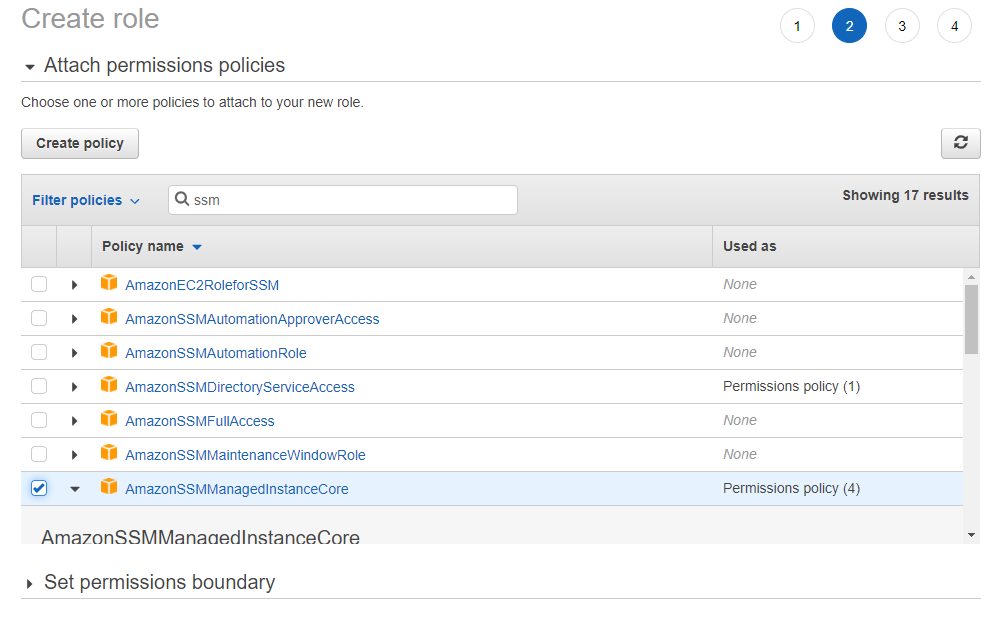Click Permissions policy (4) in ManagedInstanceCore row

[791, 488]
